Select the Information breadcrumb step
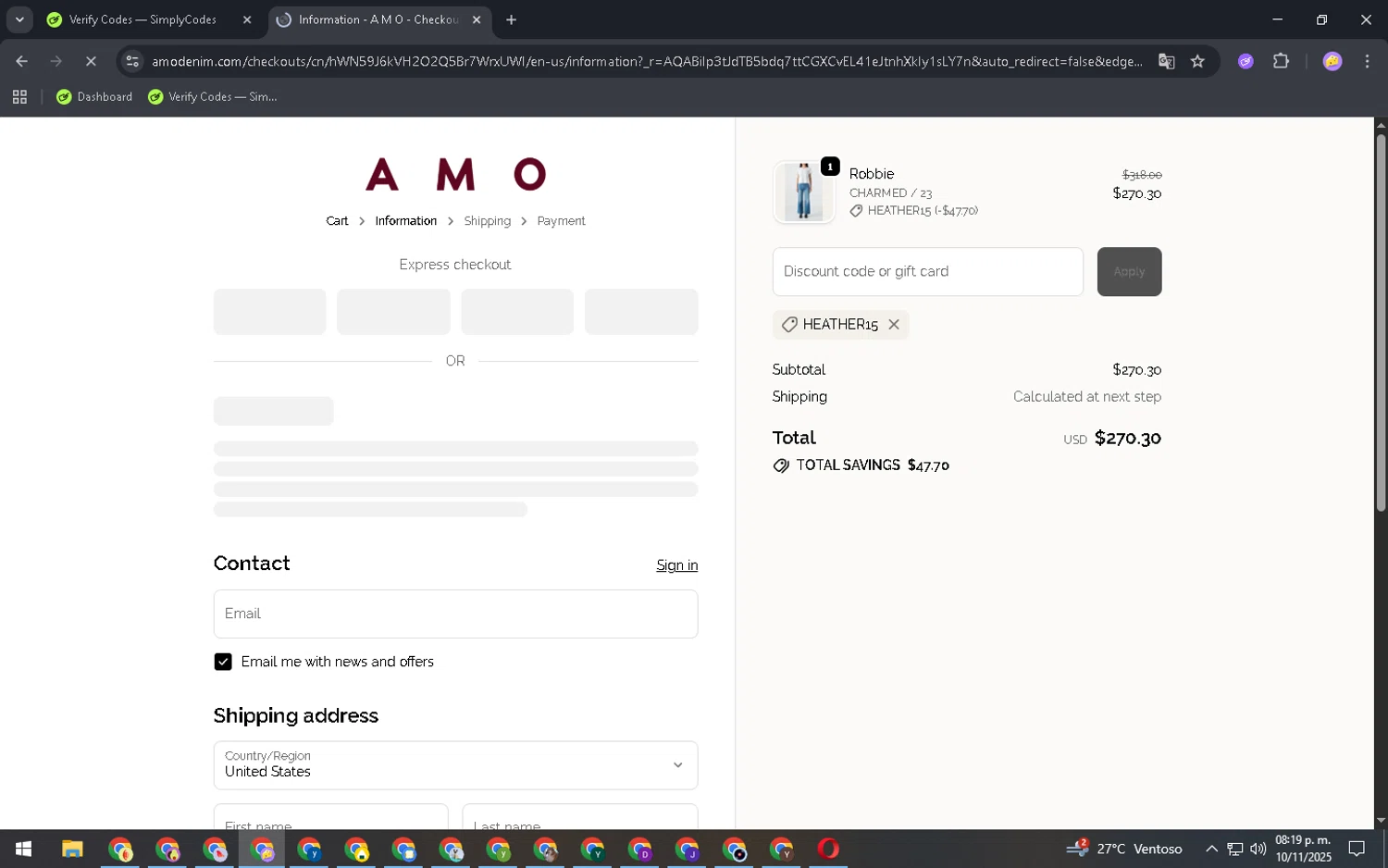This screenshot has width=1388, height=868. coord(405,221)
